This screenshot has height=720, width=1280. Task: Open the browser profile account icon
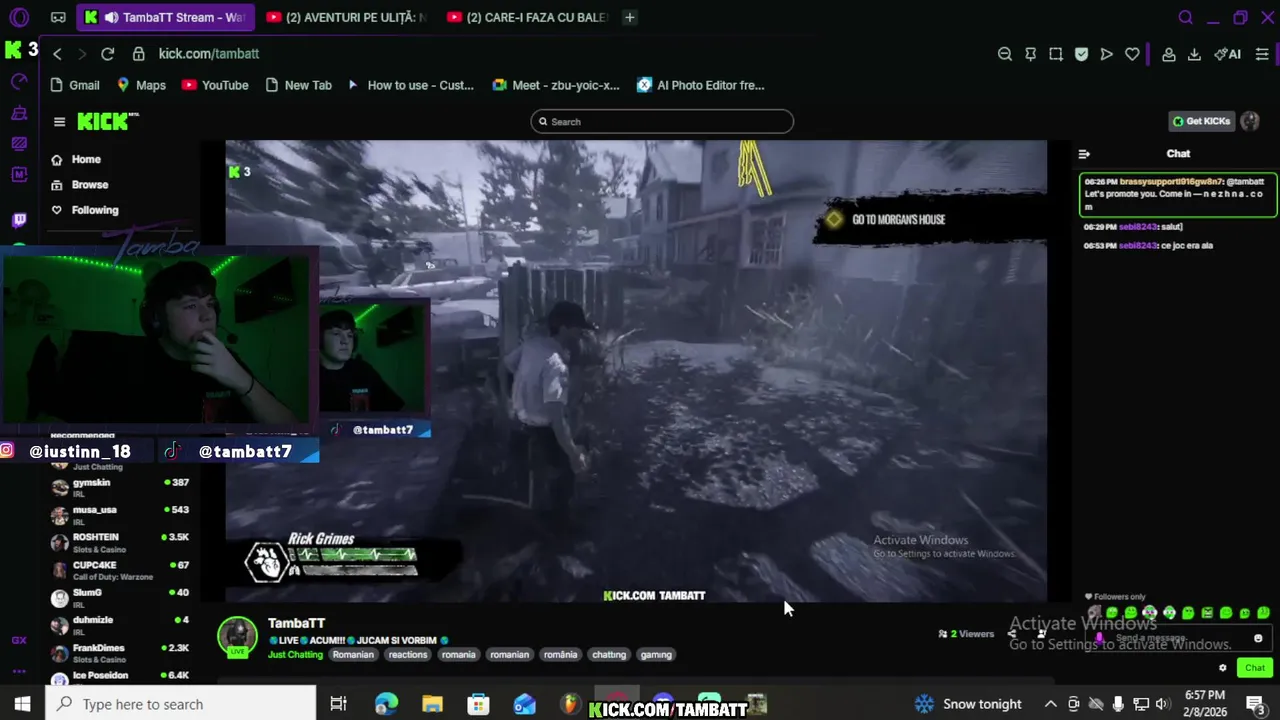click(1168, 54)
